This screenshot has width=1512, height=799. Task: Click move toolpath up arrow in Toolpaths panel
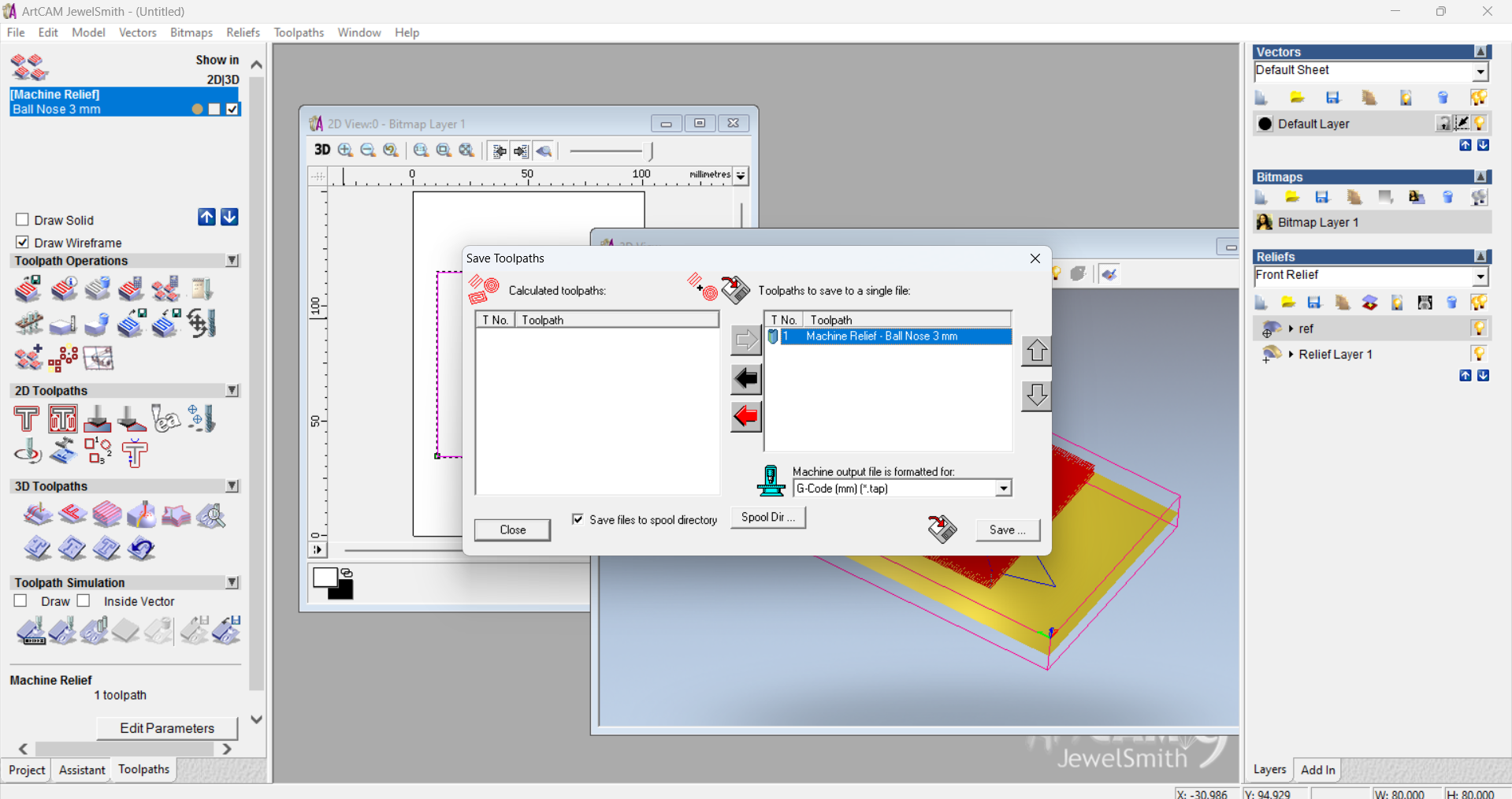206,217
